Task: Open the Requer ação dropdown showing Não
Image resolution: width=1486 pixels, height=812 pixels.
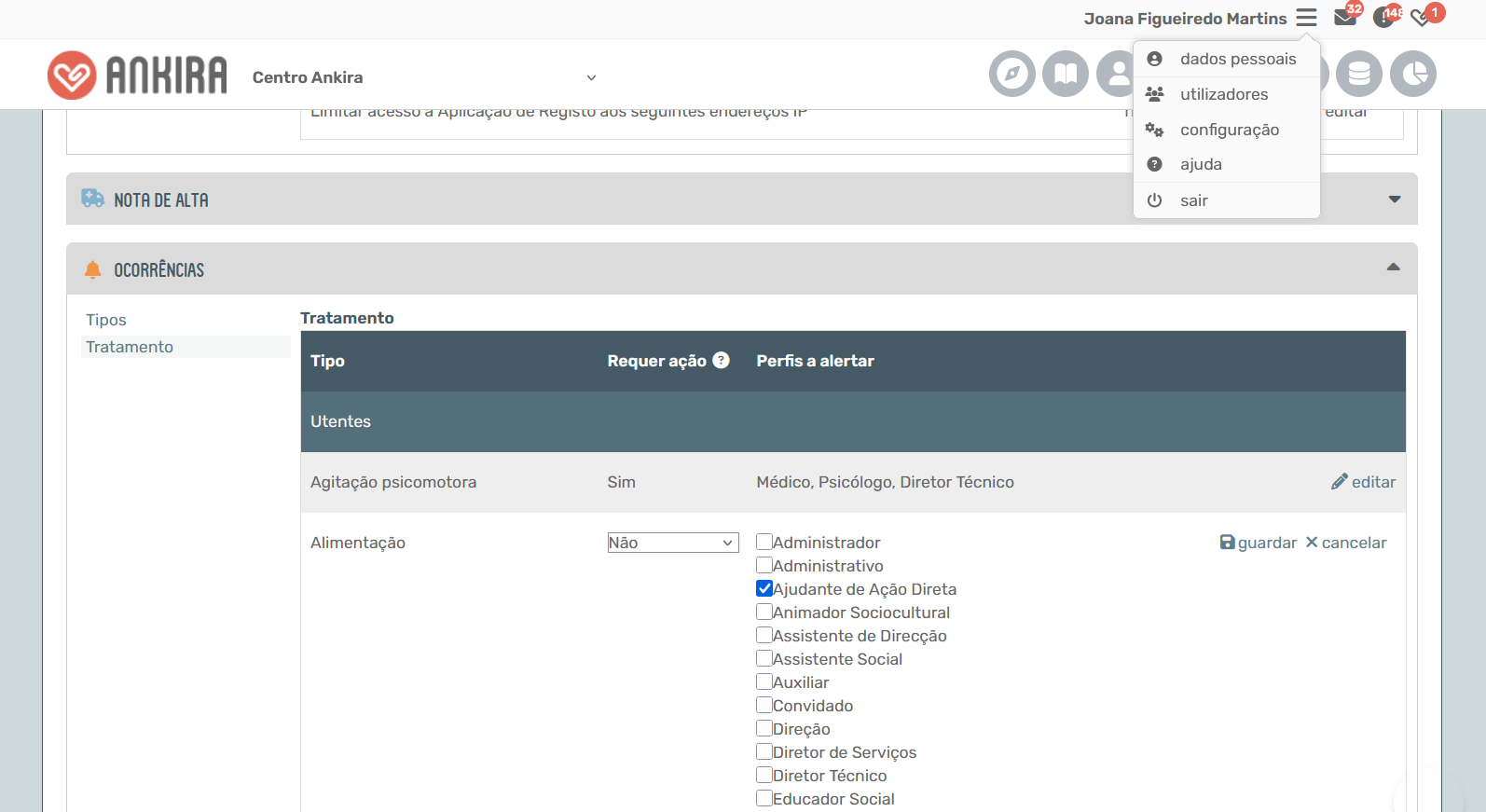Action: click(x=672, y=543)
